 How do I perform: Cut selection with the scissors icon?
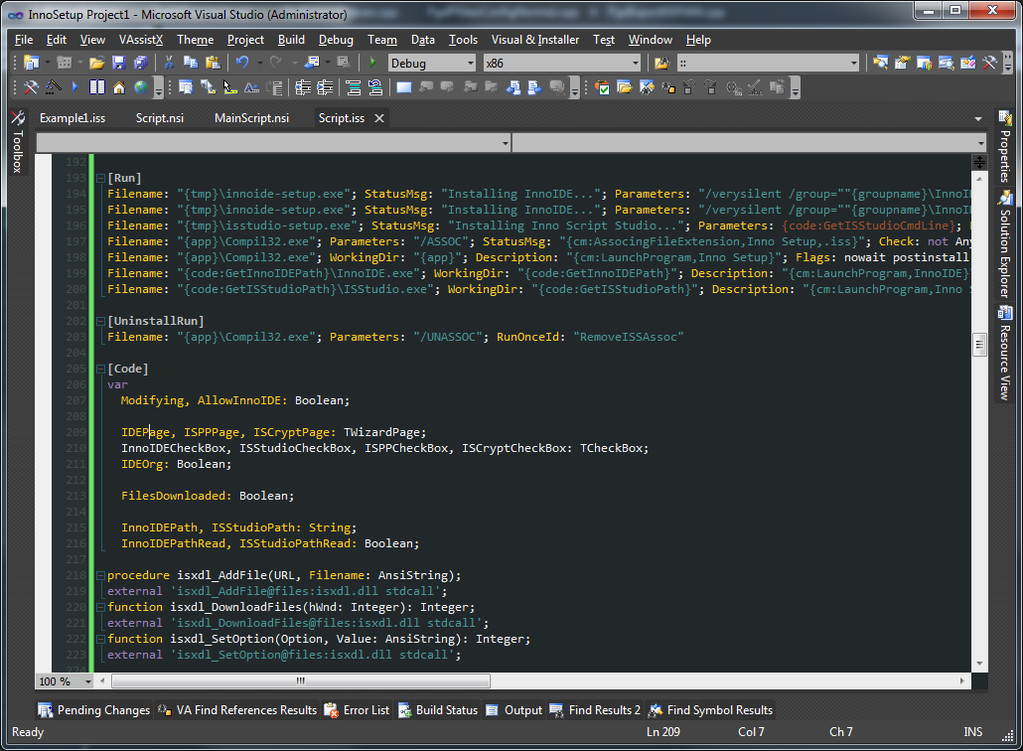[169, 63]
